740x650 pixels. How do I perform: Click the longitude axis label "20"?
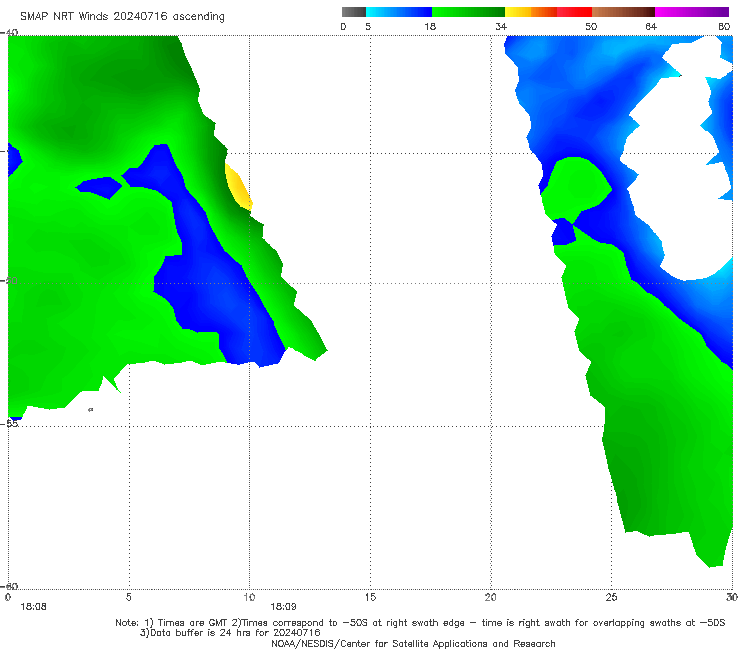tap(491, 597)
